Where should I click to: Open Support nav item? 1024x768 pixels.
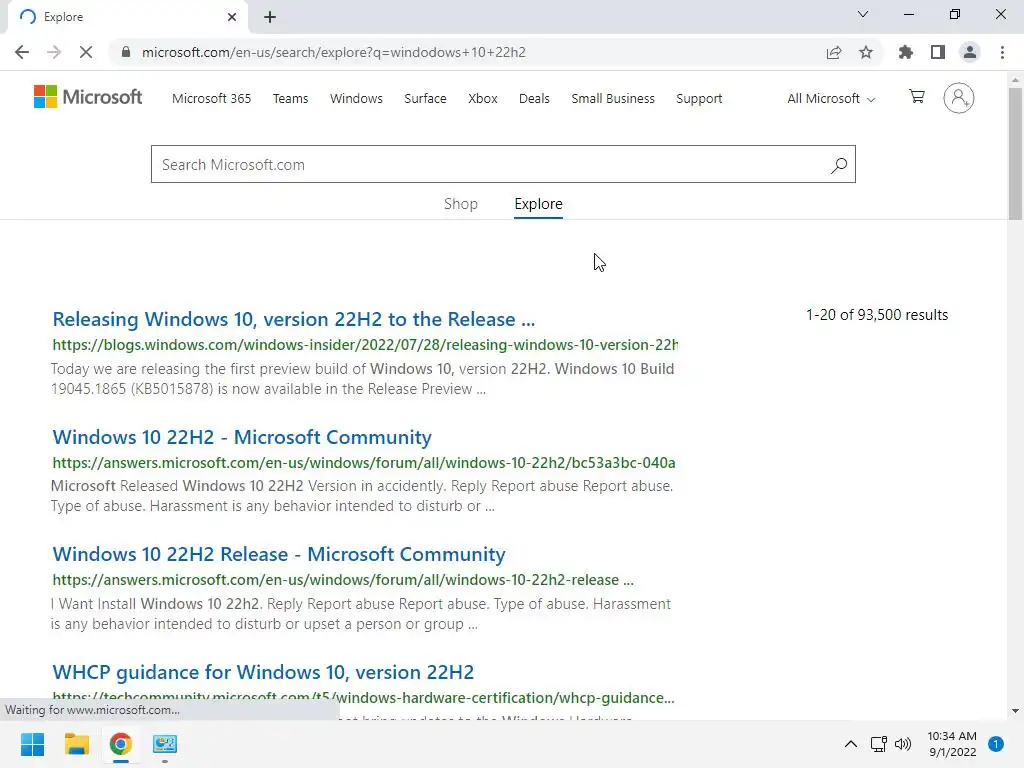pyautogui.click(x=699, y=99)
